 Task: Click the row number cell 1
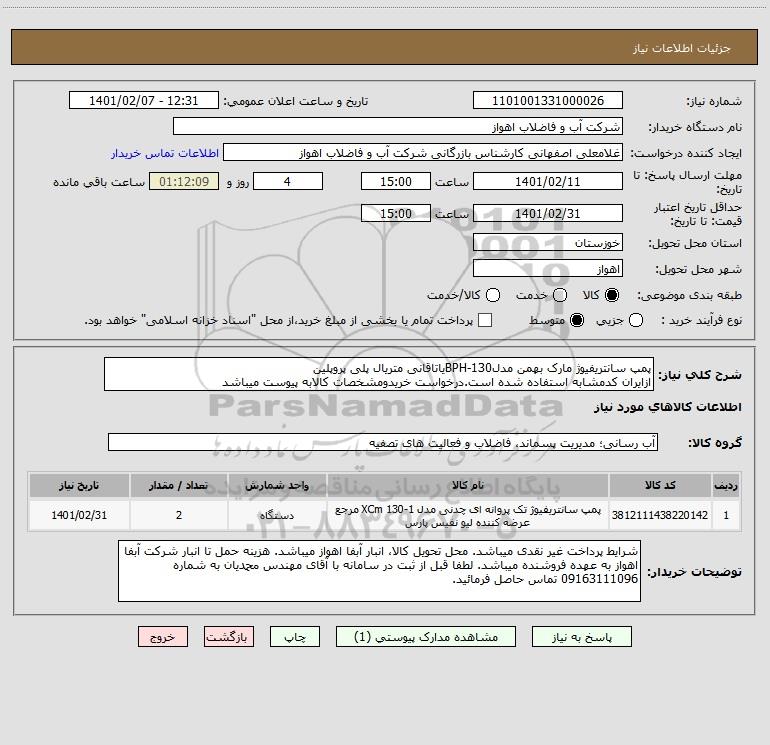[726, 515]
